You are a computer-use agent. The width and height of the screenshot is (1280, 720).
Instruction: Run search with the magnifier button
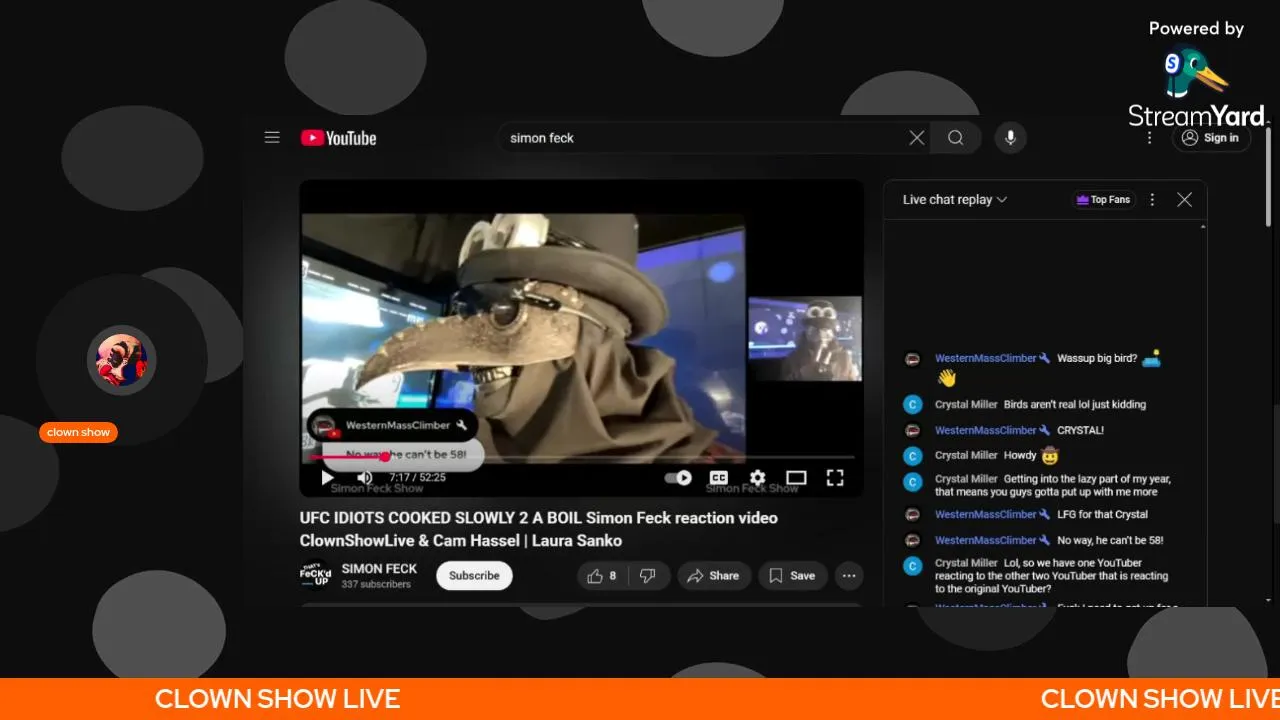point(955,138)
